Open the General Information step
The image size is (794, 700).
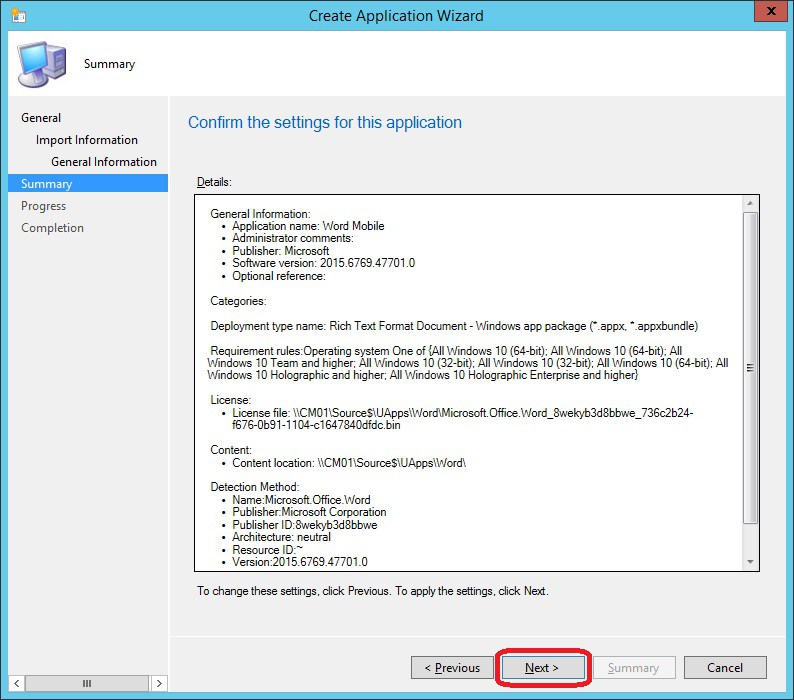pyautogui.click(x=104, y=162)
